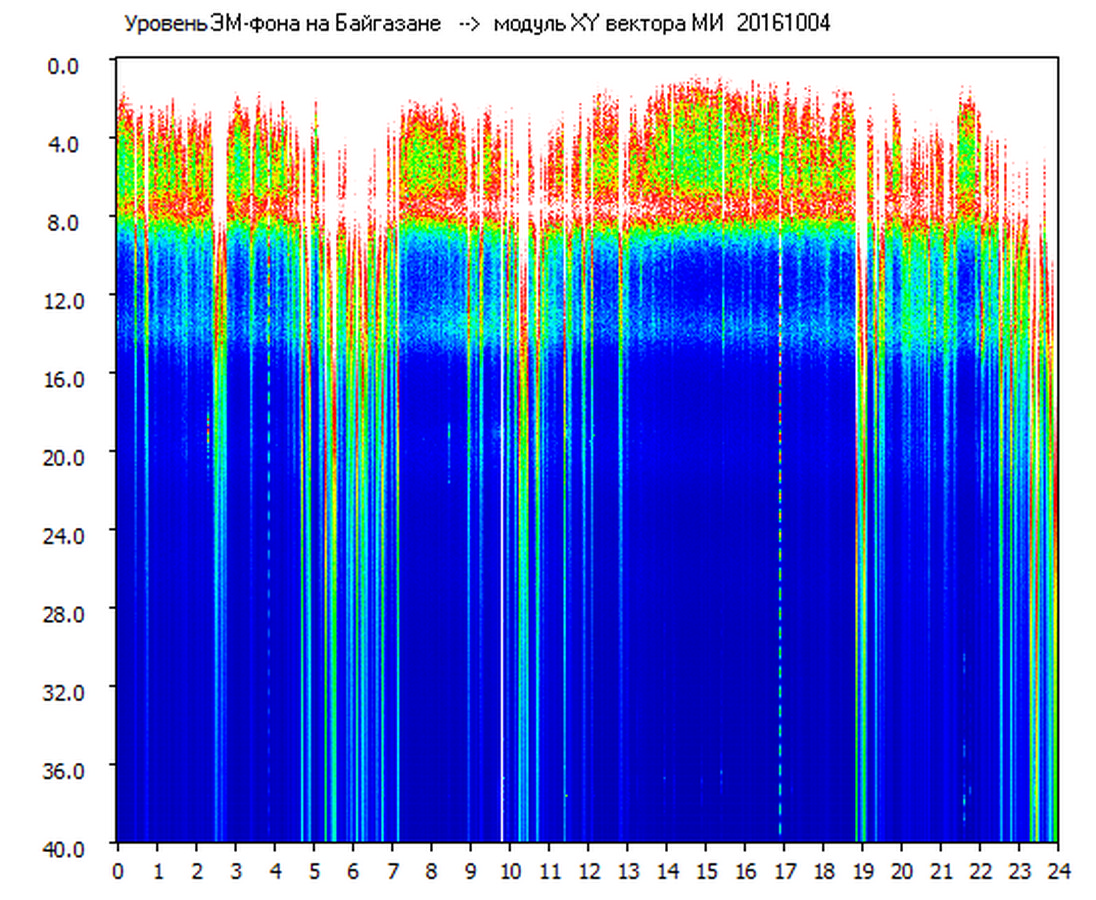Select hour 3 on the horizontal axis
Image resolution: width=1096 pixels, height=900 pixels.
coord(235,871)
